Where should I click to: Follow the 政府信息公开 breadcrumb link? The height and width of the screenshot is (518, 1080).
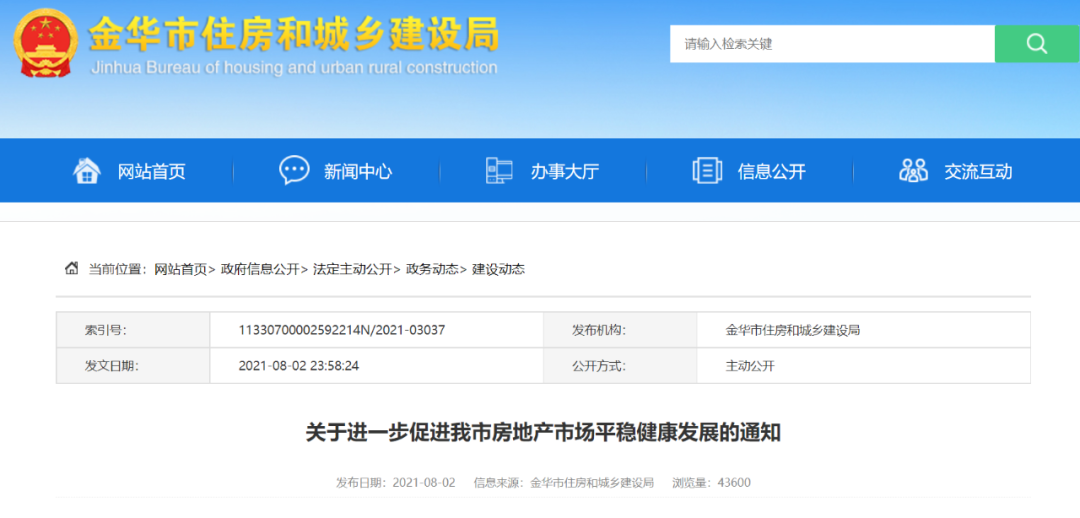(x=260, y=269)
